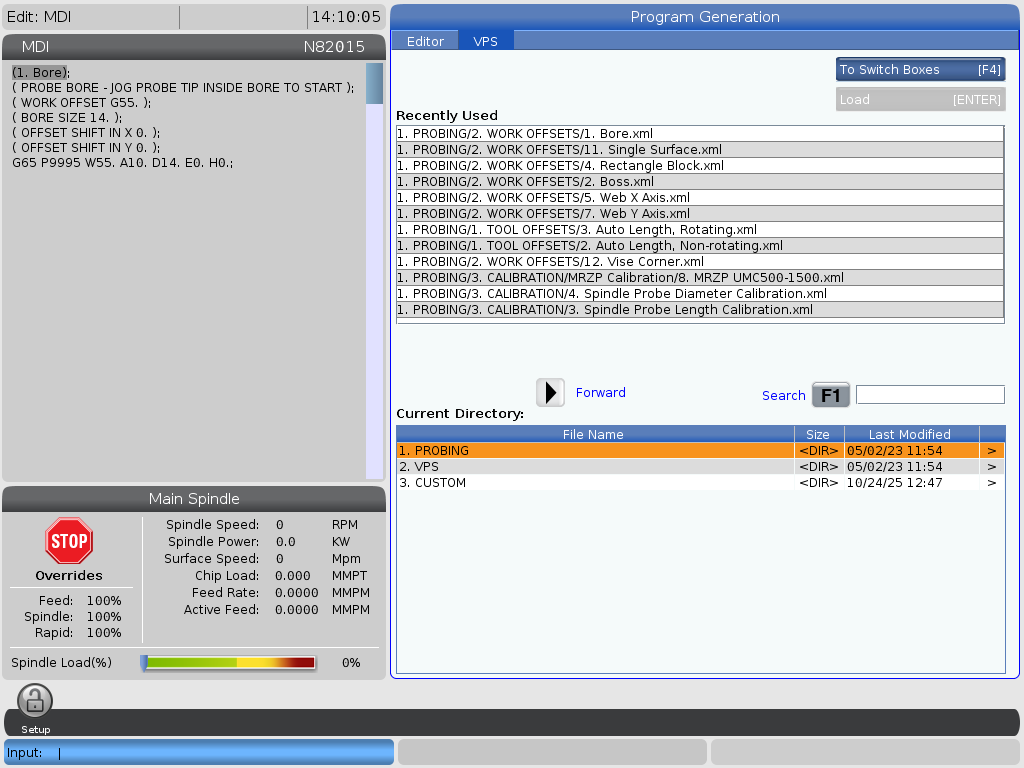Select recent item 5. Web X Axis.xml
This screenshot has width=1024, height=768.
[700, 197]
